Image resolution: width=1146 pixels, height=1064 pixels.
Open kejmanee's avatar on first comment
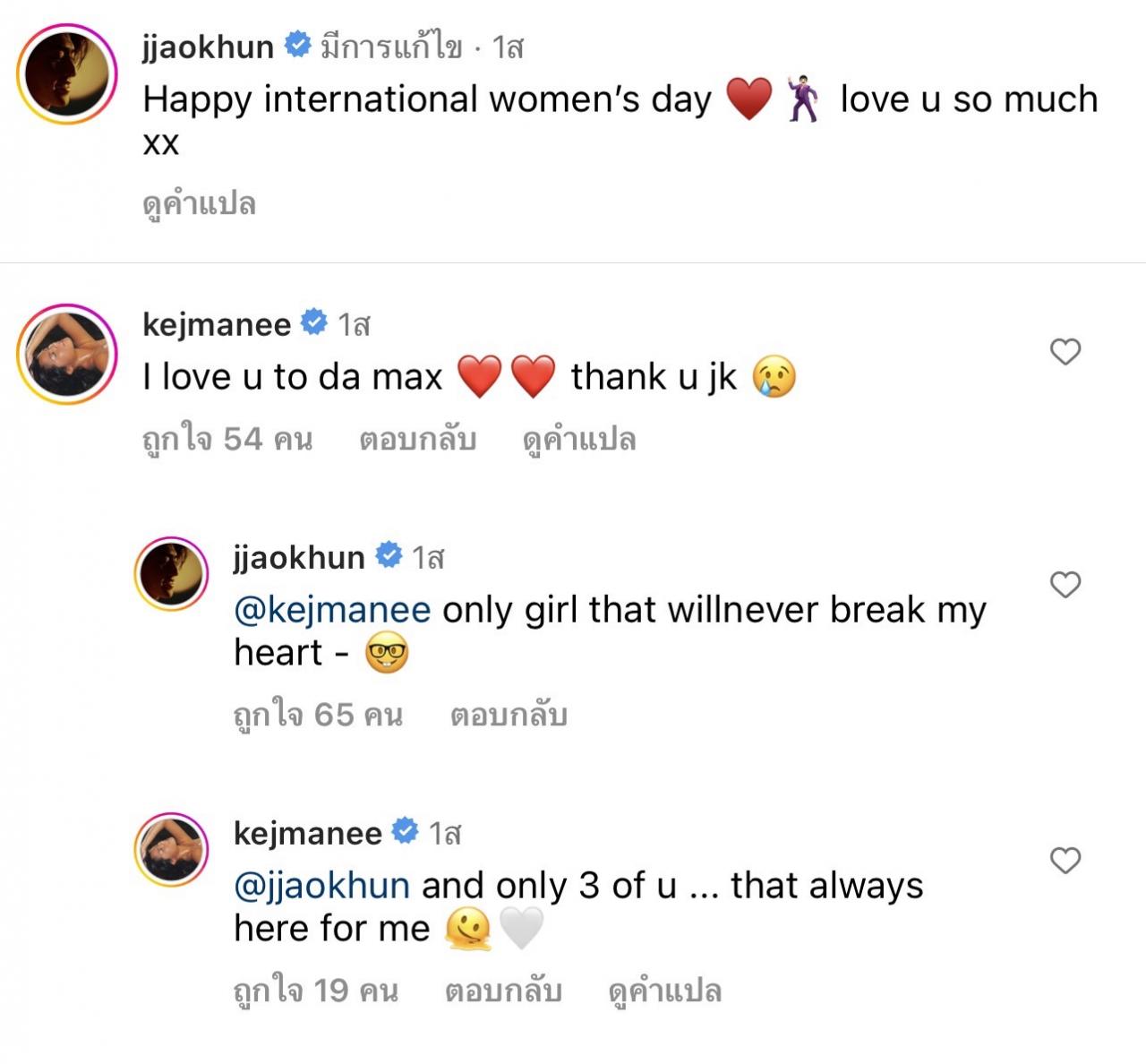tap(67, 353)
